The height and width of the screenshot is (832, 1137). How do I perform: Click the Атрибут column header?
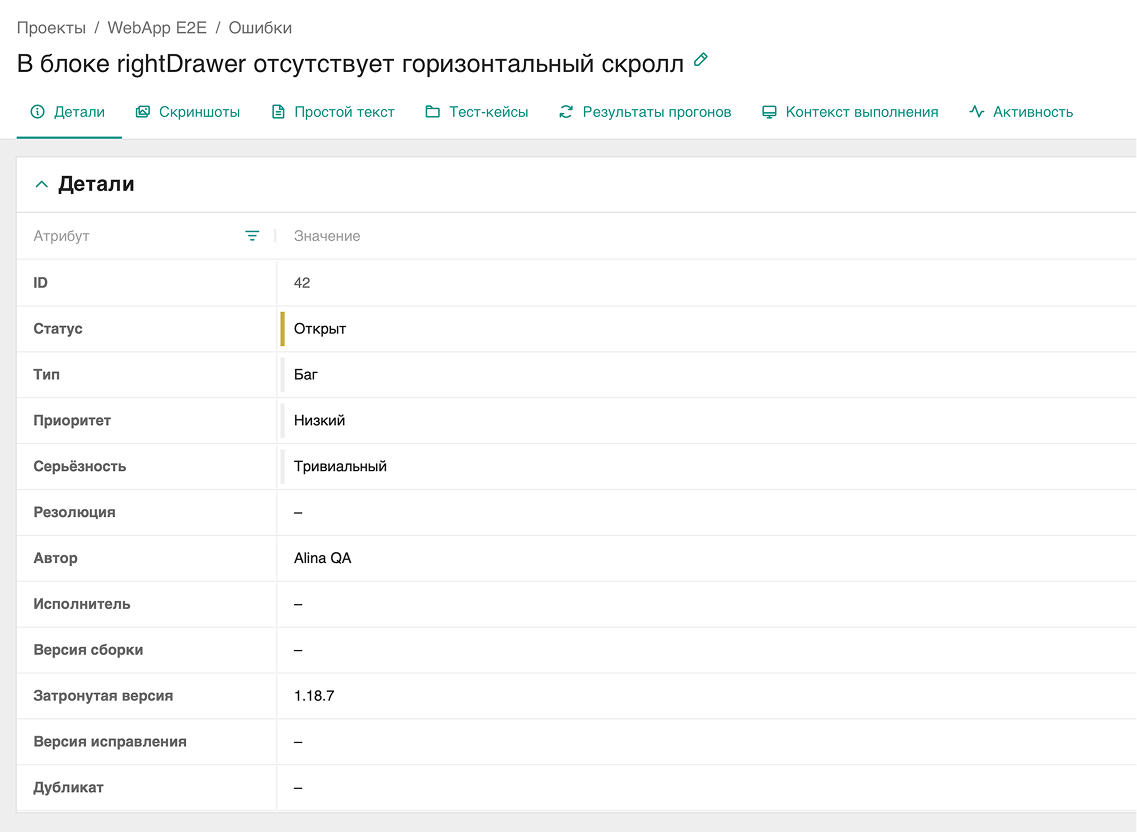[62, 236]
